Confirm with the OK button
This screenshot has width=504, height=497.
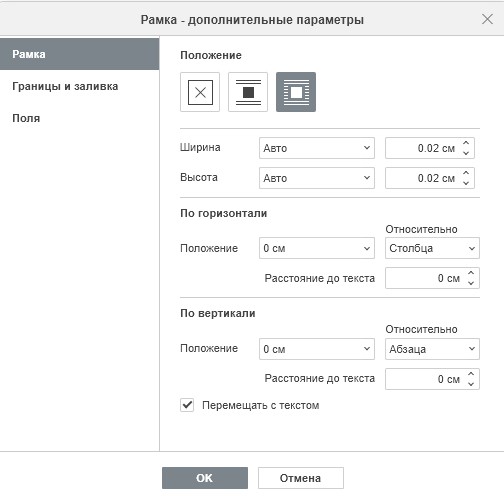coord(205,478)
